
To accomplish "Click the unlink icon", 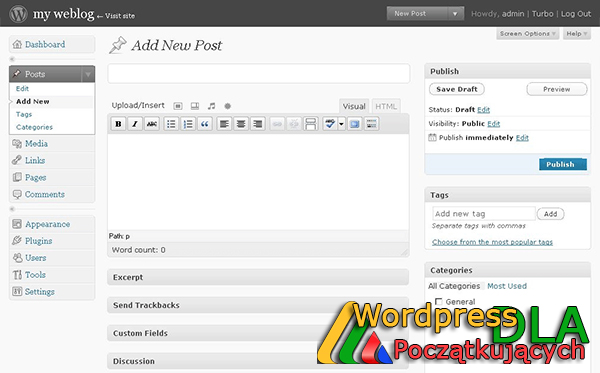I will (x=294, y=124).
